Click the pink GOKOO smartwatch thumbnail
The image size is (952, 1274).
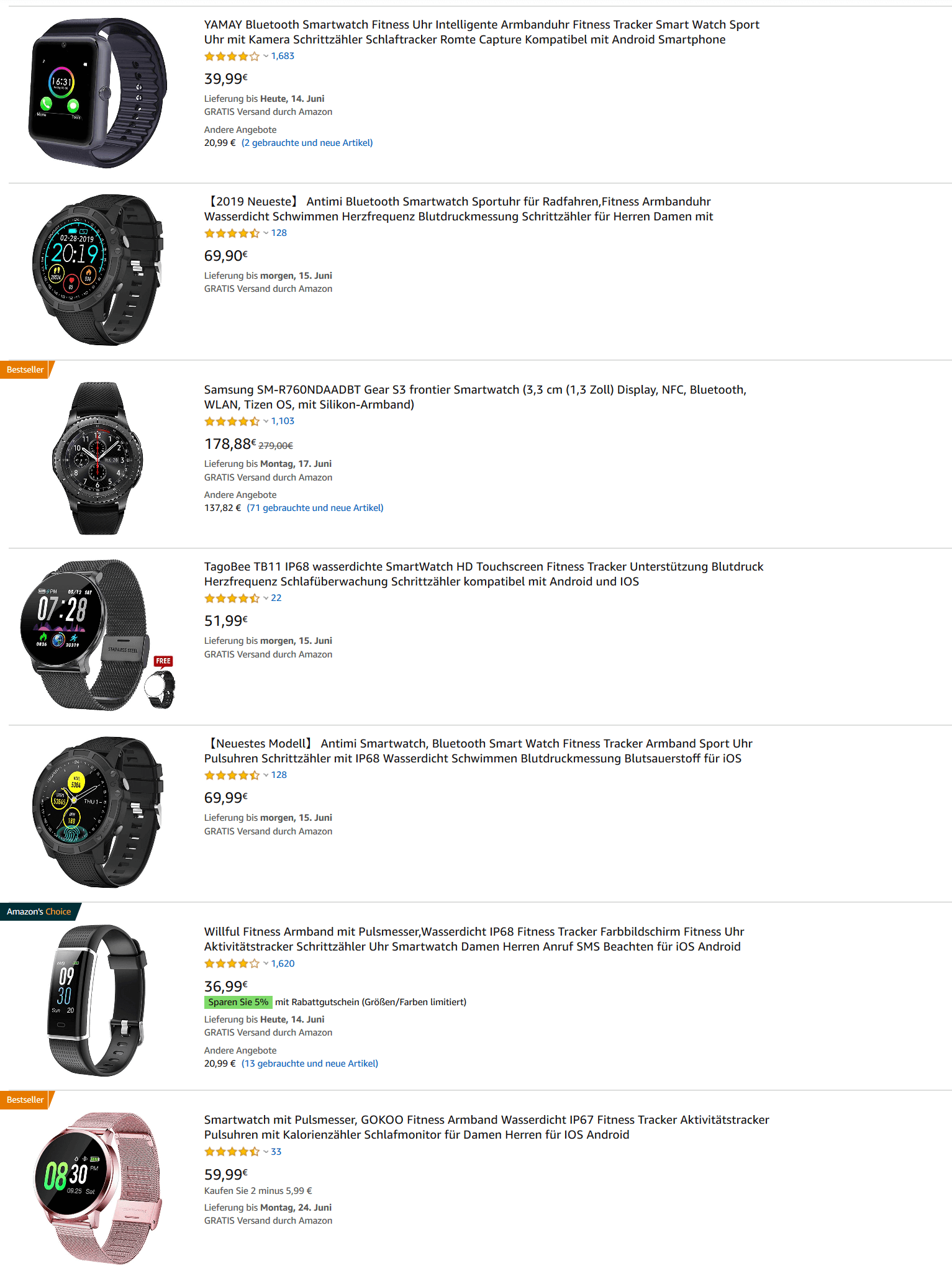(98, 1188)
